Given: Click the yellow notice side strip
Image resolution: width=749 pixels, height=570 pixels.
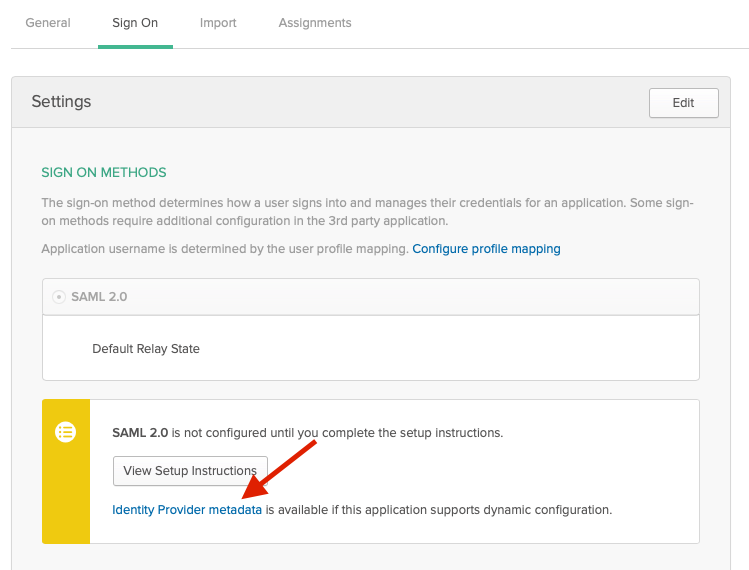Looking at the screenshot, I should 66,472.
